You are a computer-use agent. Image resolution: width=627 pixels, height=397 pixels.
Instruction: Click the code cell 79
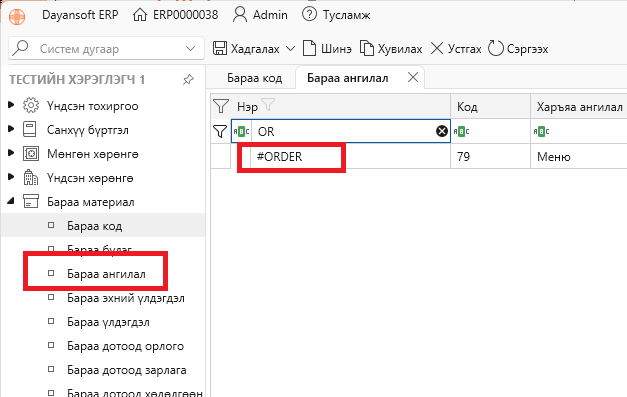click(490, 156)
